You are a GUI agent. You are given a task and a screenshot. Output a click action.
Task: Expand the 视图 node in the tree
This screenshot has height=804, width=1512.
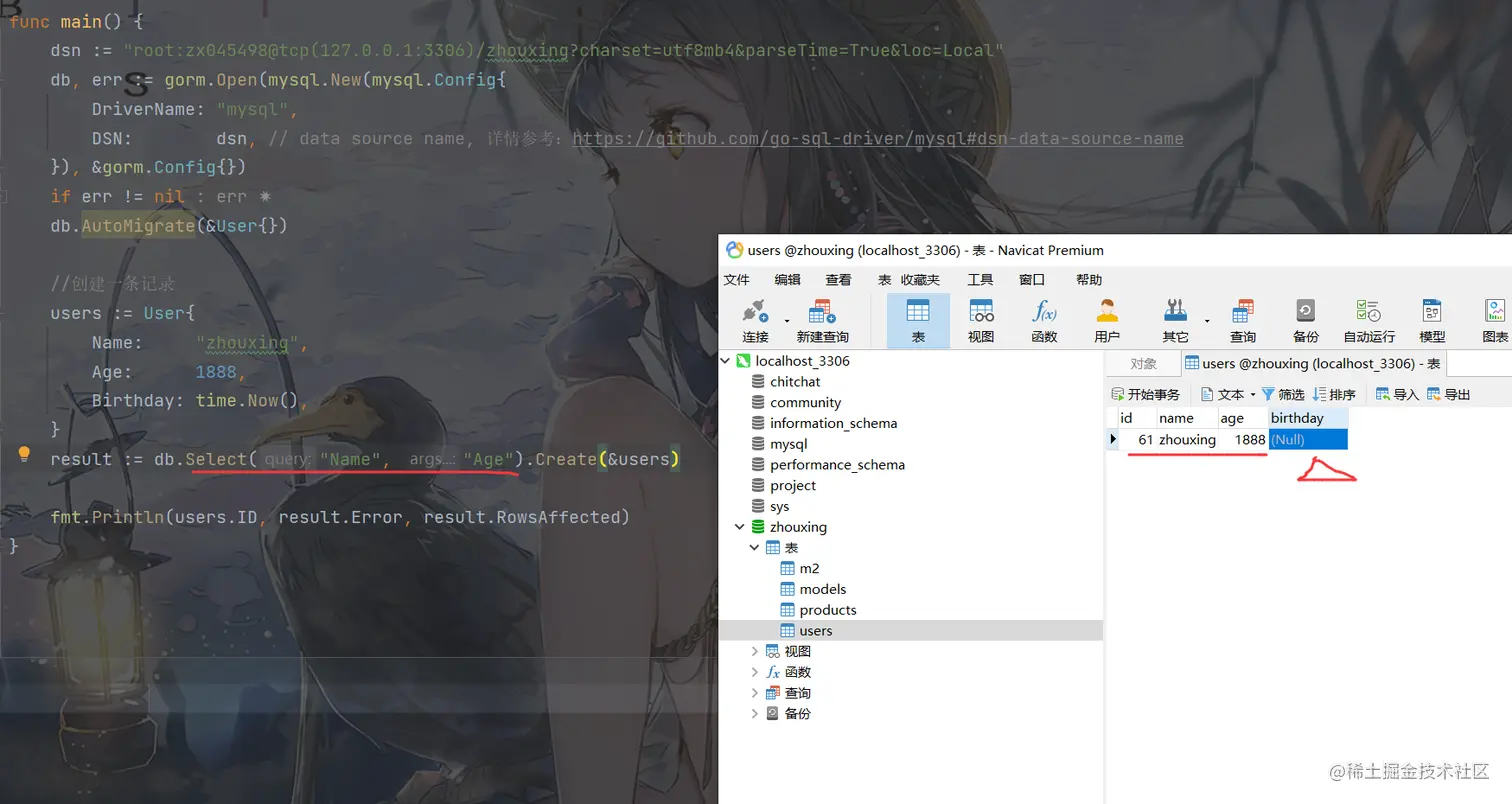[755, 651]
